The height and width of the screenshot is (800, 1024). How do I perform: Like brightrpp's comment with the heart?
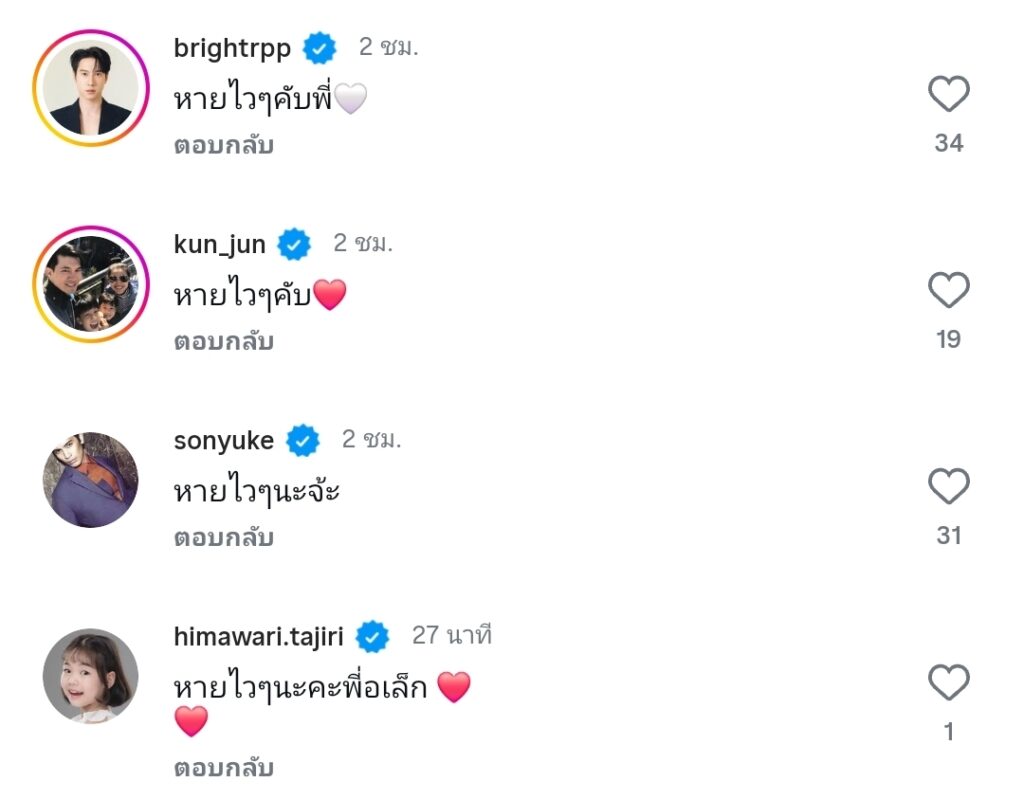click(x=948, y=95)
